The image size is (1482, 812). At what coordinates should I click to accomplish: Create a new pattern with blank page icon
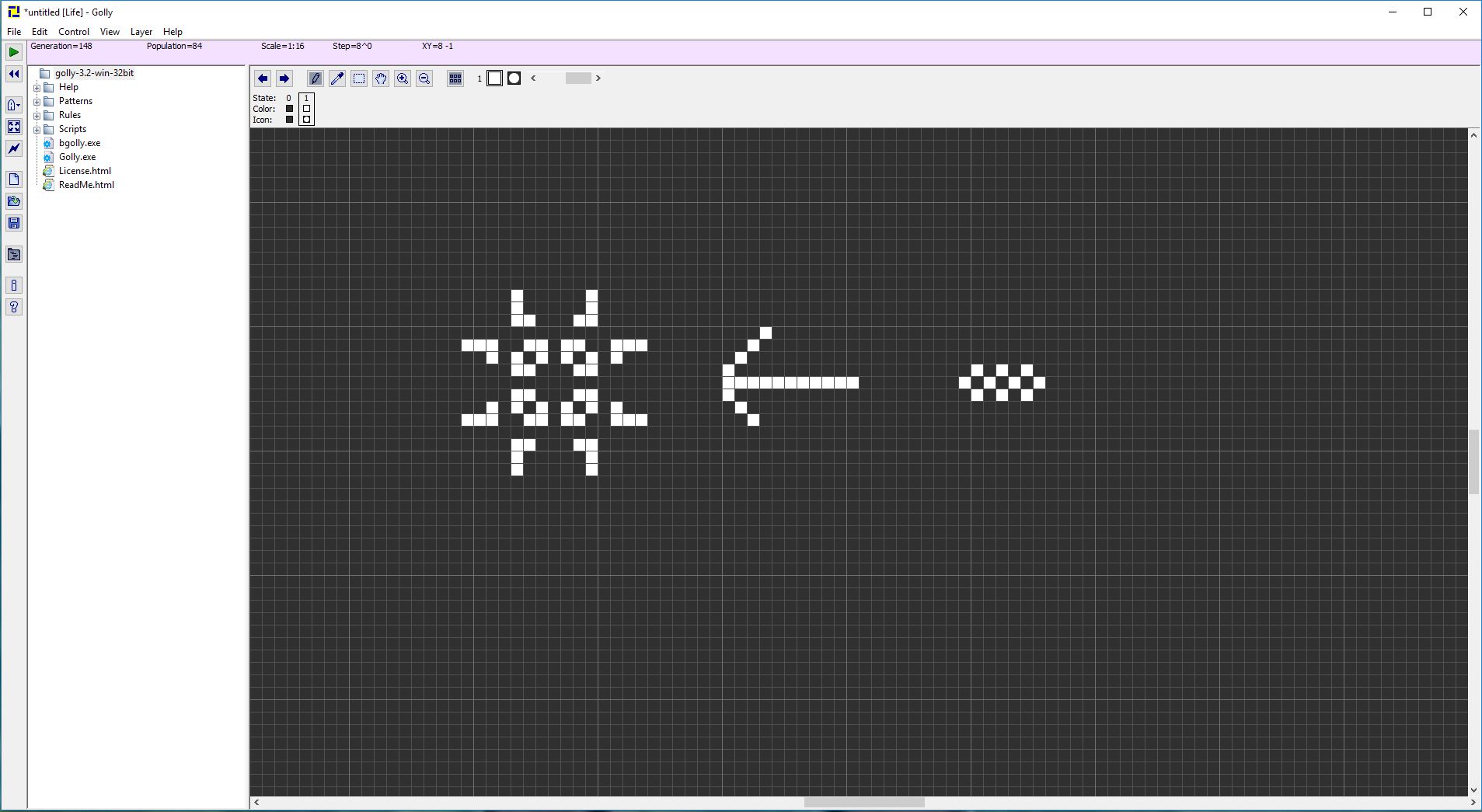[14, 179]
